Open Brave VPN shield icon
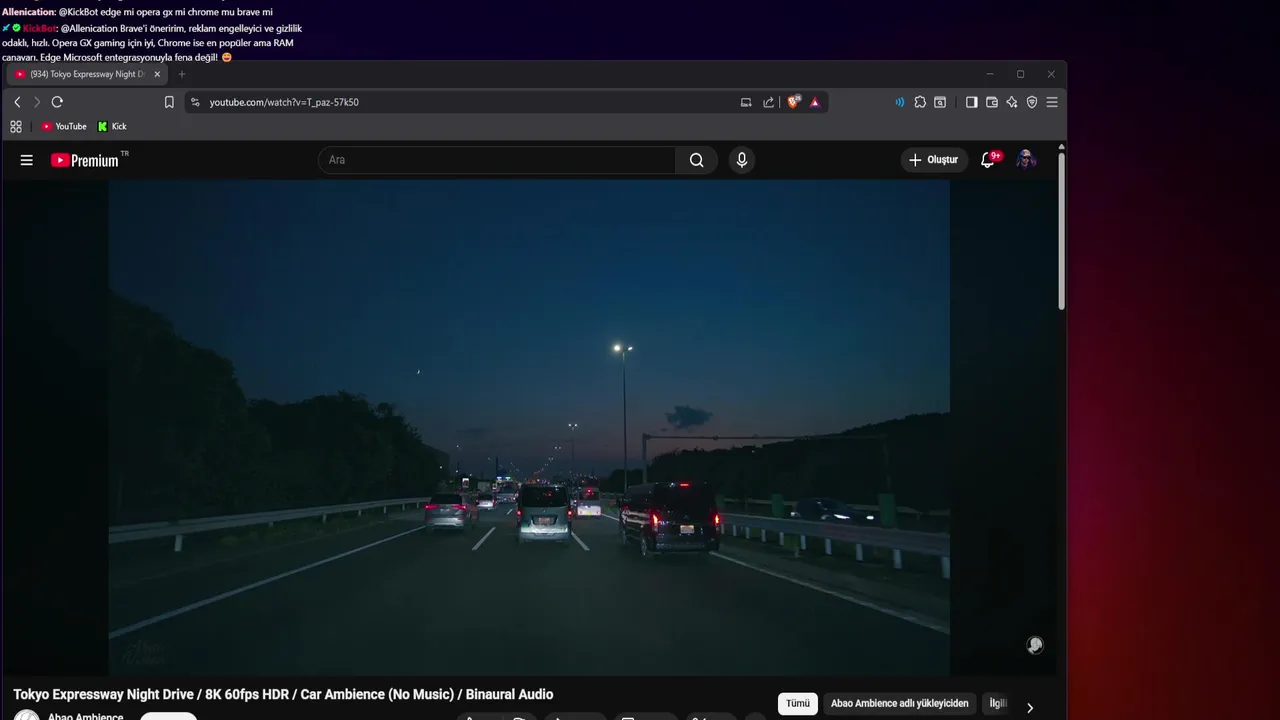Image resolution: width=1280 pixels, height=720 pixels. pyautogui.click(x=1032, y=102)
